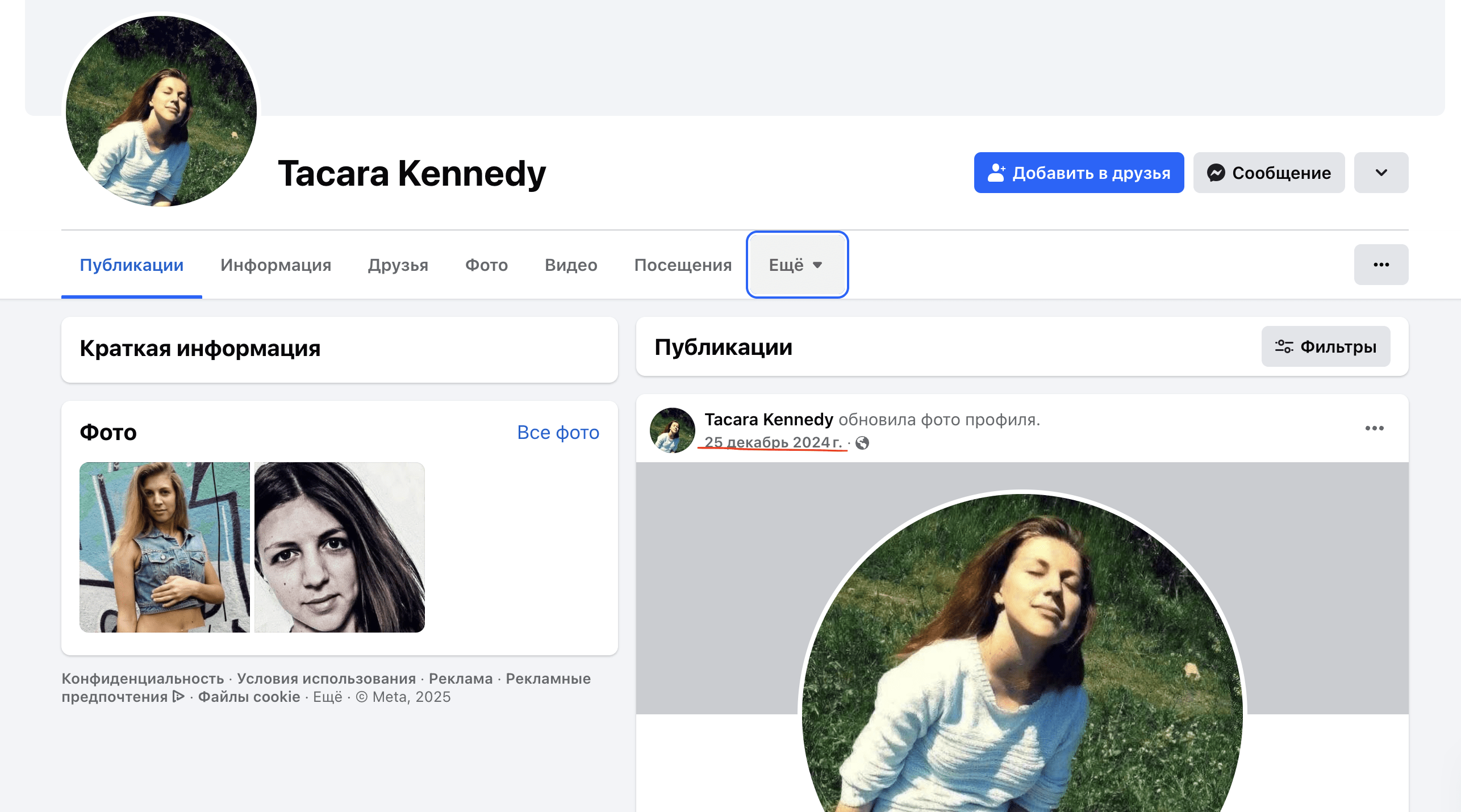Click the Публикации section heading
Image resolution: width=1461 pixels, height=812 pixels.
point(723,347)
